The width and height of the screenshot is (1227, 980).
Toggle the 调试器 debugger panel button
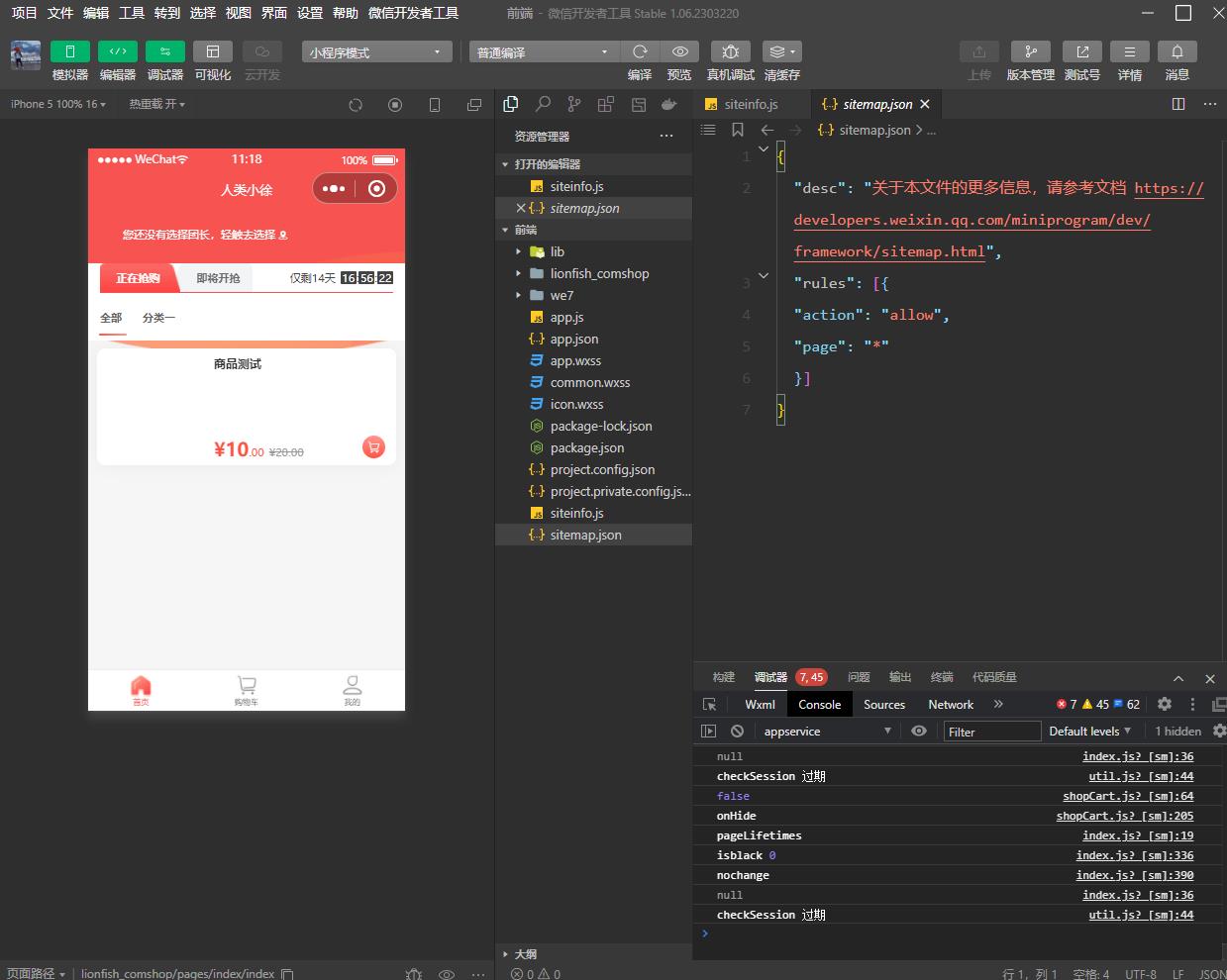(x=165, y=51)
